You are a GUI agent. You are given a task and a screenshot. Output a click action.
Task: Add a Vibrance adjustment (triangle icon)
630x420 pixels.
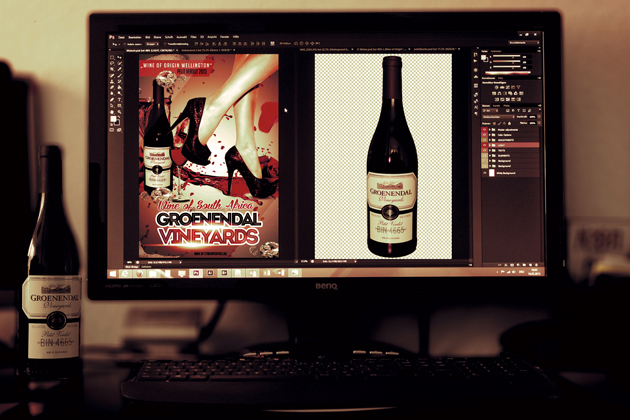click(x=518, y=87)
